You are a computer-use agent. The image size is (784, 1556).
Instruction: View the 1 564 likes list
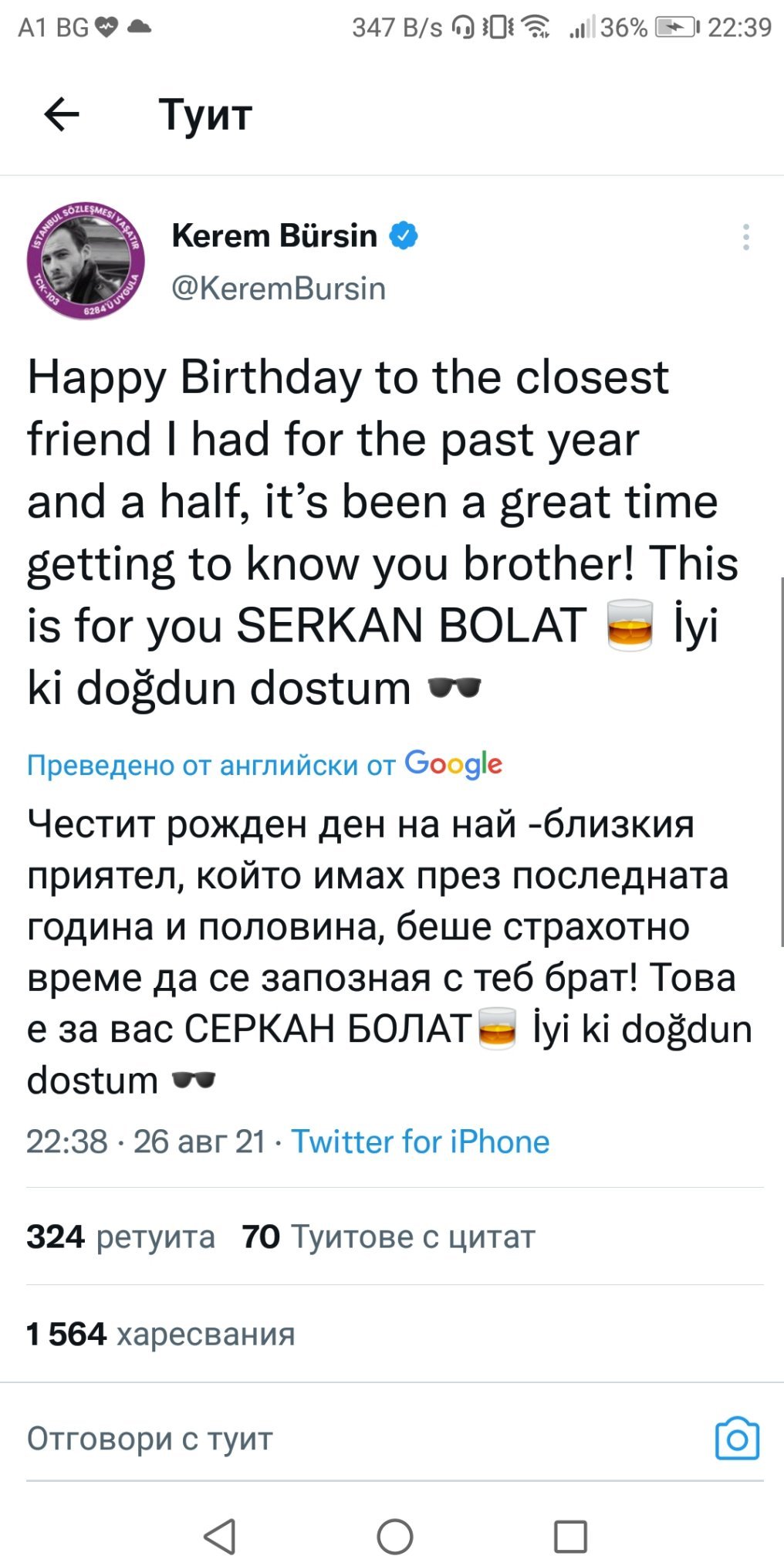click(161, 1334)
